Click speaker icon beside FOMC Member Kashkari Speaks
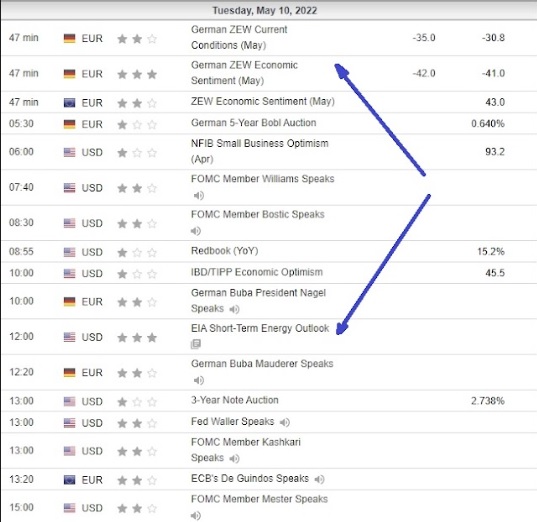 (234, 459)
